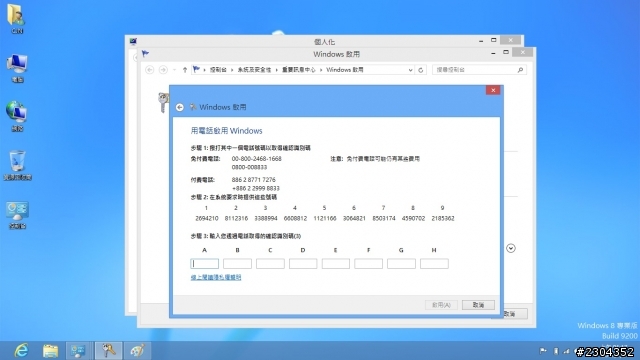Click the keys icon in Windows 啟用 window
Image resolution: width=640 pixels, height=360 pixels.
click(163, 102)
